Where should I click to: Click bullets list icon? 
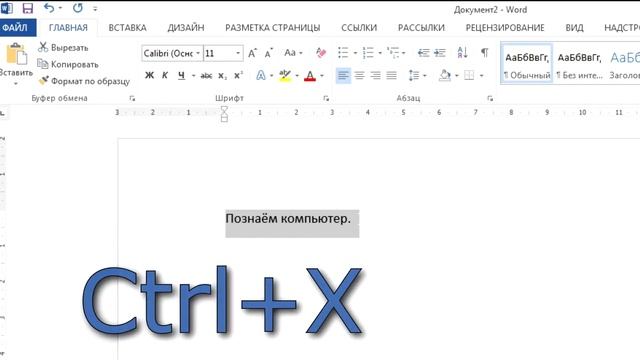tap(343, 53)
